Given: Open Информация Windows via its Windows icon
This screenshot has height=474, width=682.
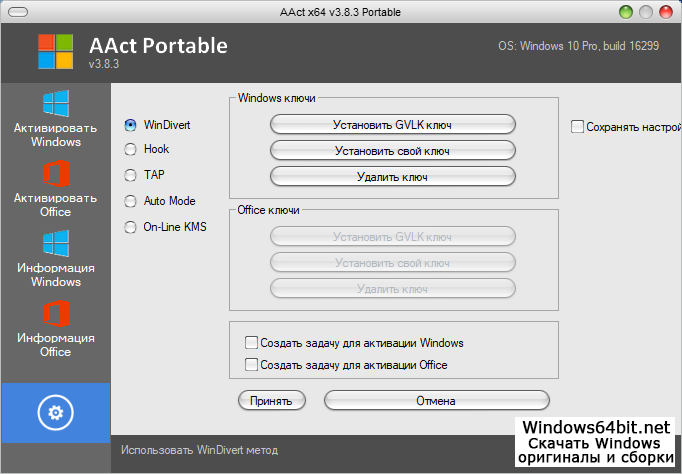Looking at the screenshot, I should coord(55,244).
